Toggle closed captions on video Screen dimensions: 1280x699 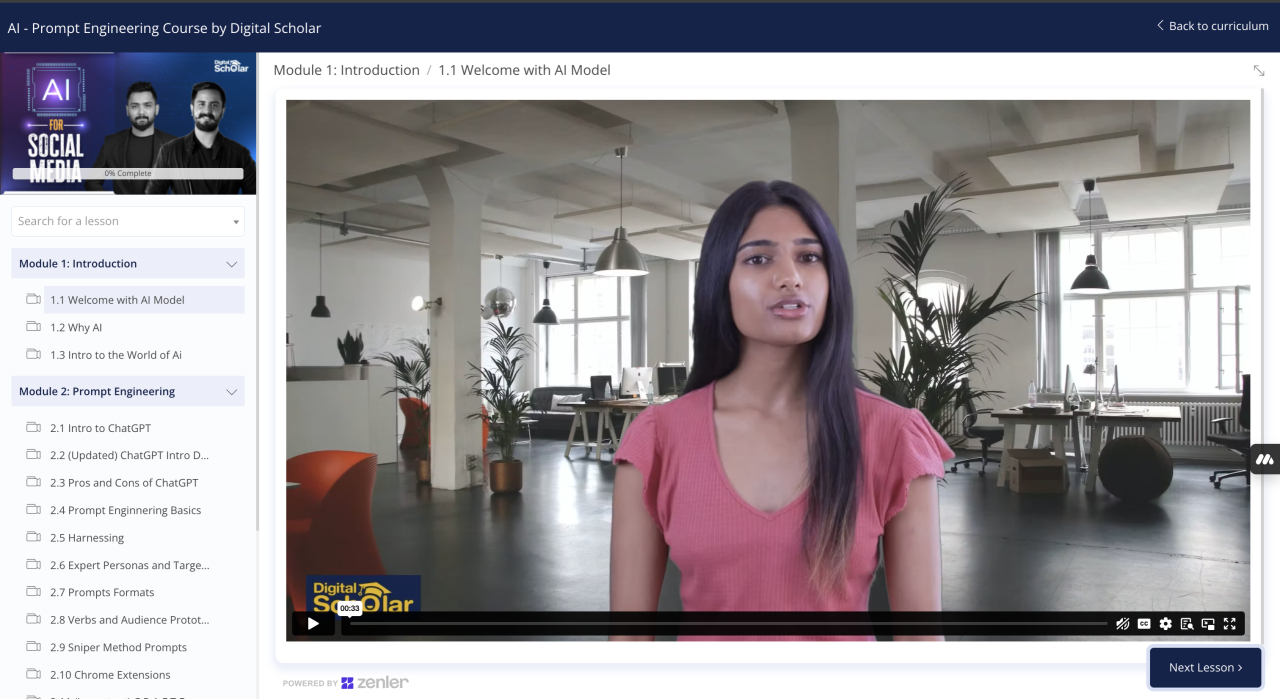[1144, 624]
